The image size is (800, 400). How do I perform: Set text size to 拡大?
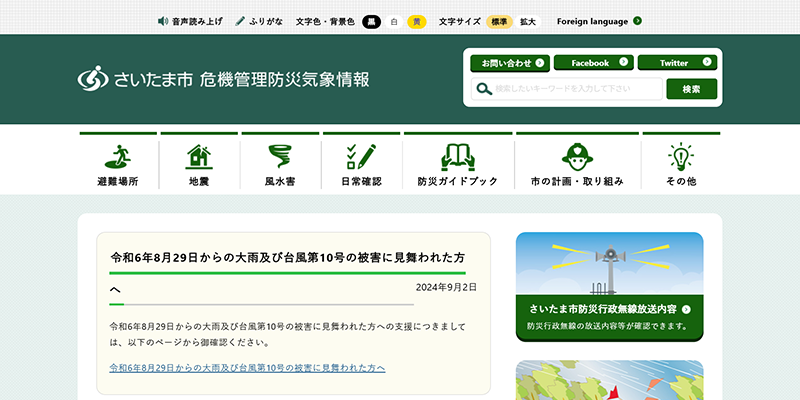pos(528,21)
